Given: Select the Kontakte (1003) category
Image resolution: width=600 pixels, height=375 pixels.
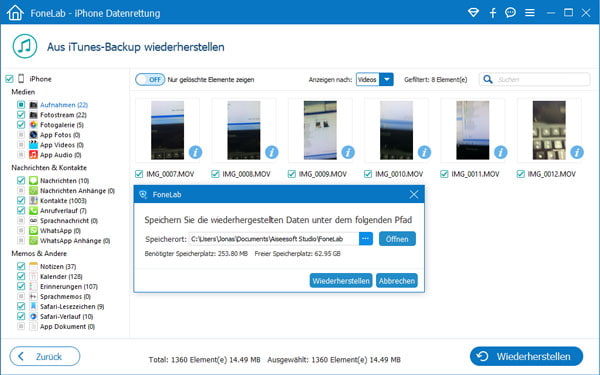Looking at the screenshot, I should (x=63, y=201).
